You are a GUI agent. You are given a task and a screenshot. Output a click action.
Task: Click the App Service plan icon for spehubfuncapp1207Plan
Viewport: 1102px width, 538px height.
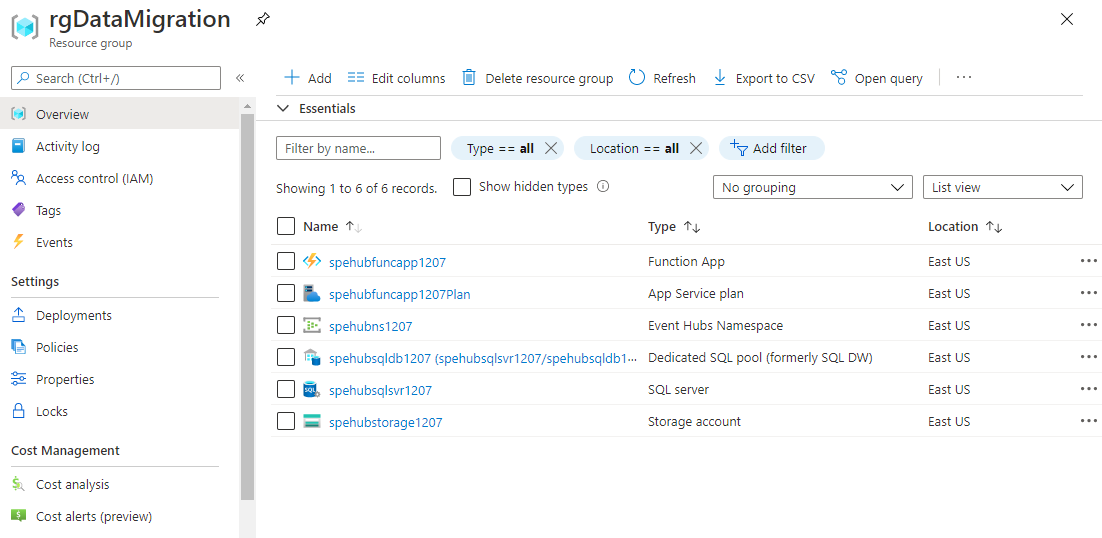311,294
